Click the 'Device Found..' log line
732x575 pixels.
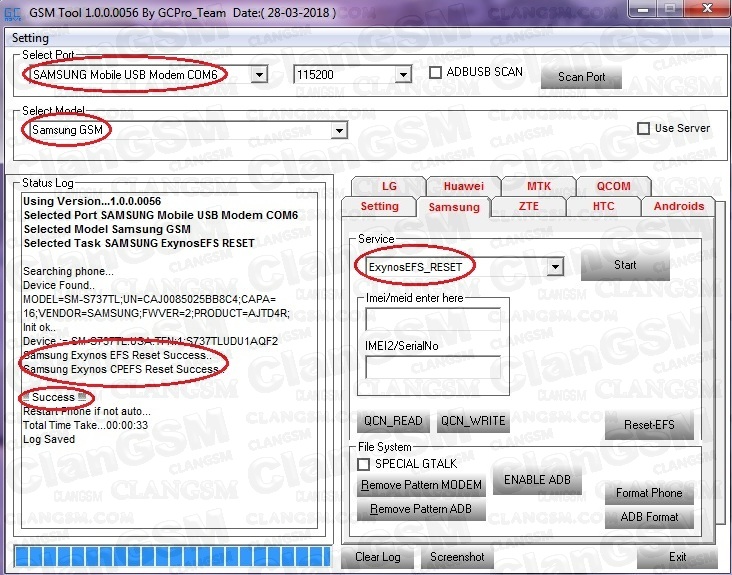(59, 286)
